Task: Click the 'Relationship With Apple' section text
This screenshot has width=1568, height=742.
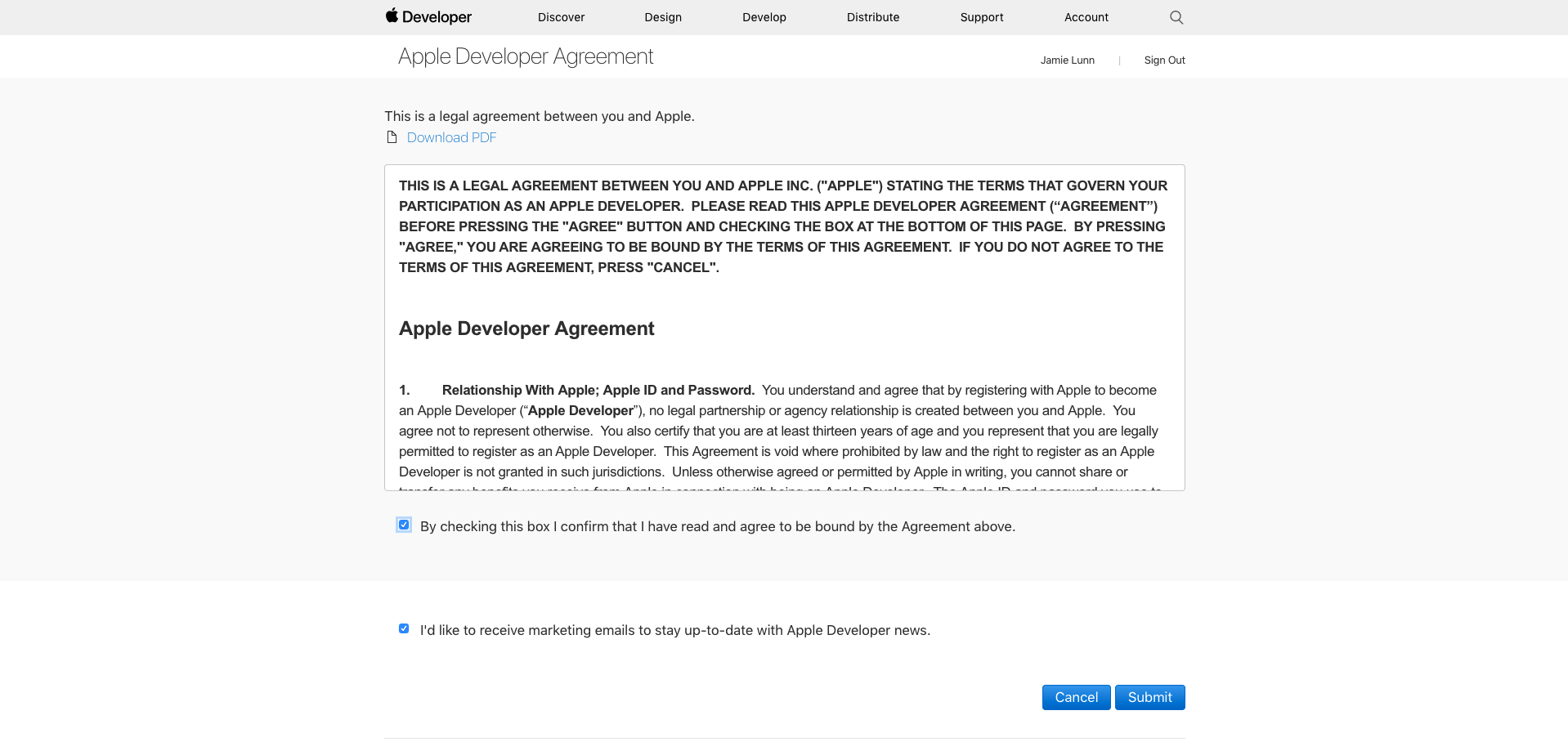Action: point(598,391)
